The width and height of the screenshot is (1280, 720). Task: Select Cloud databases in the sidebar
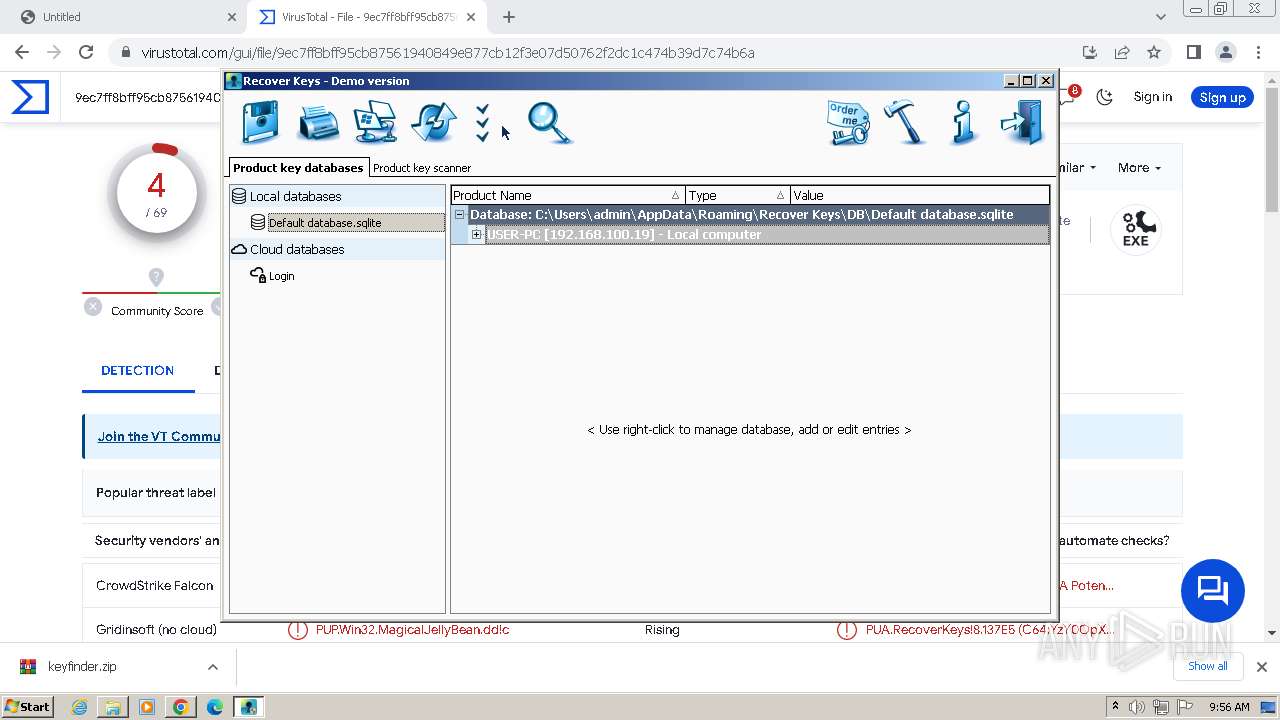pos(296,249)
